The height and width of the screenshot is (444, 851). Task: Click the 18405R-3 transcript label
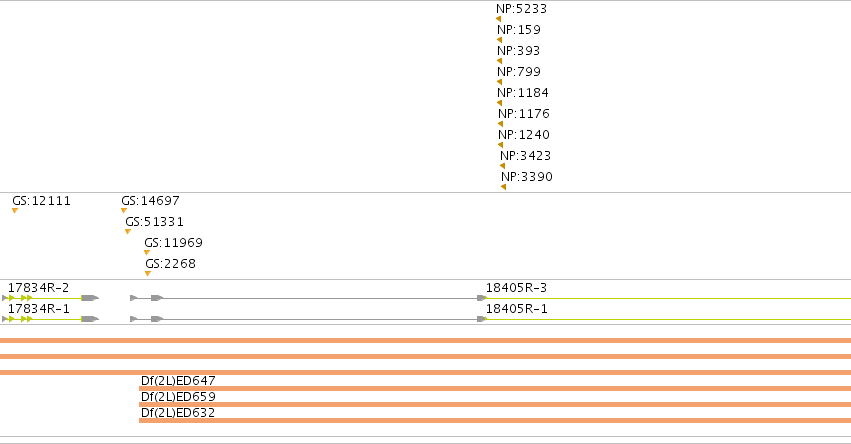pyautogui.click(x=517, y=288)
